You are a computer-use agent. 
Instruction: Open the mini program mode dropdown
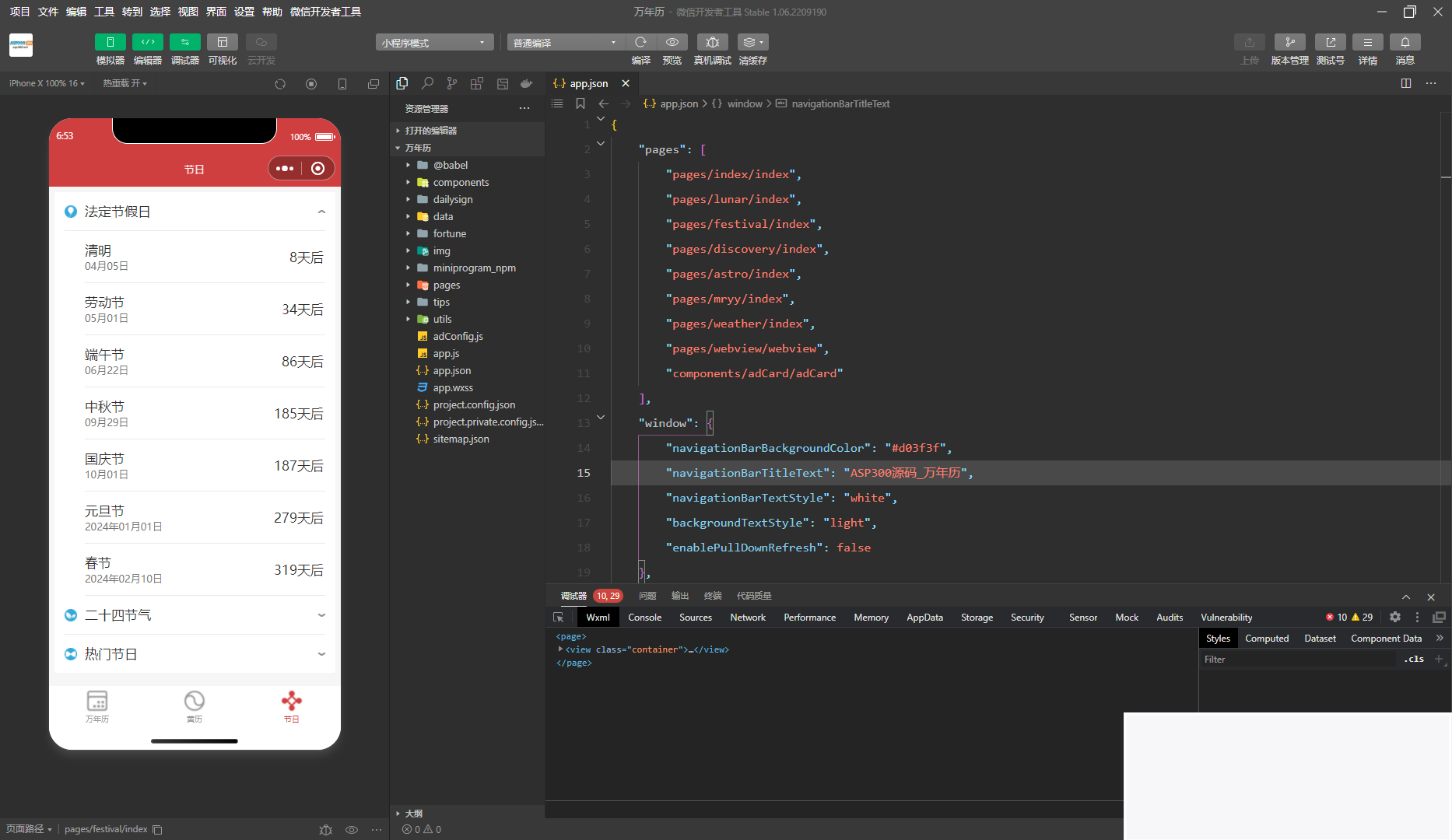coord(434,42)
